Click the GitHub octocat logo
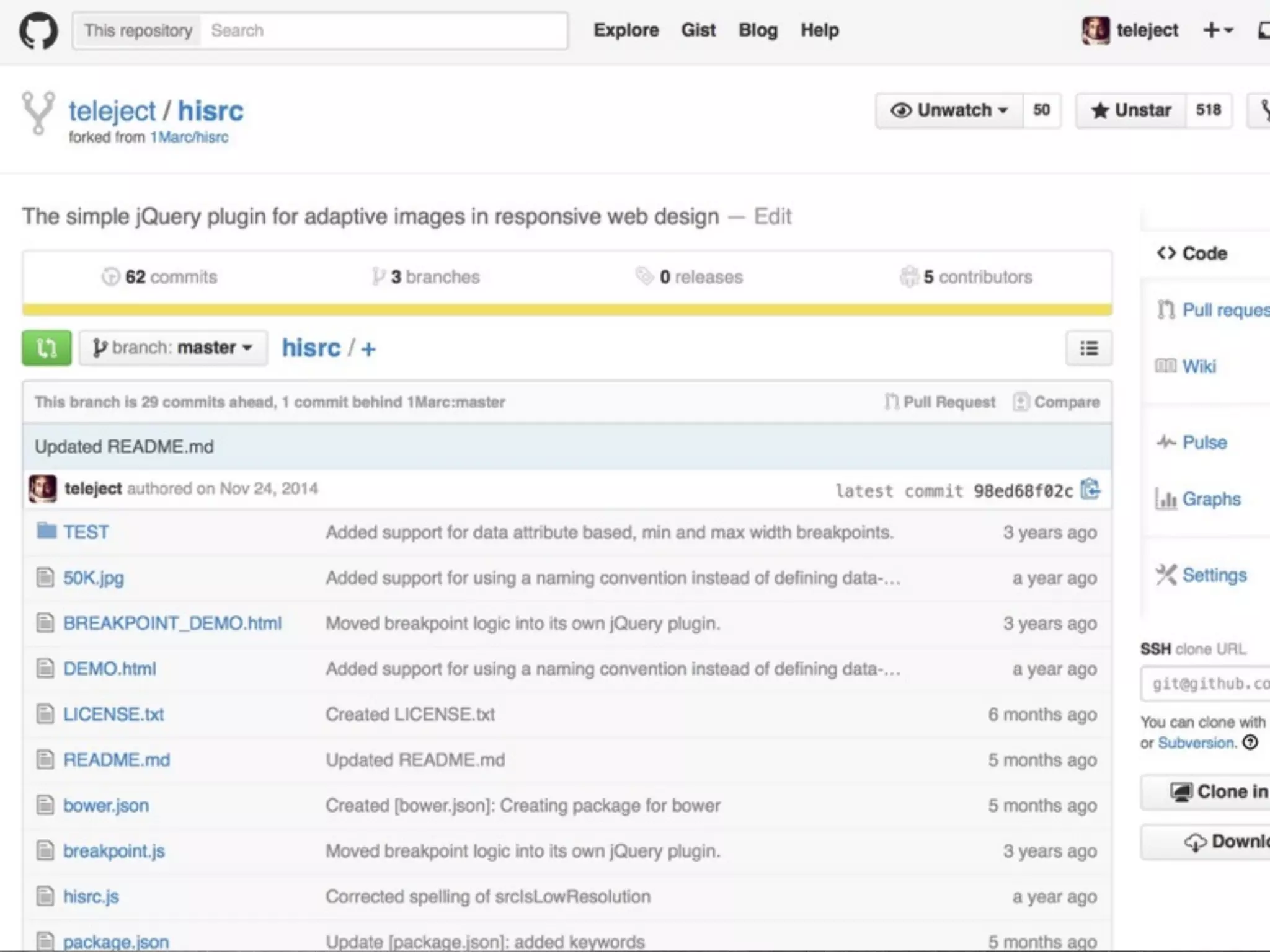 [38, 30]
